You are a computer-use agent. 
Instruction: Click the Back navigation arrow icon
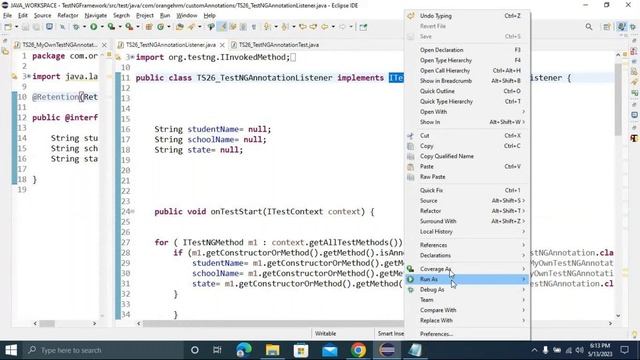click(324, 27)
